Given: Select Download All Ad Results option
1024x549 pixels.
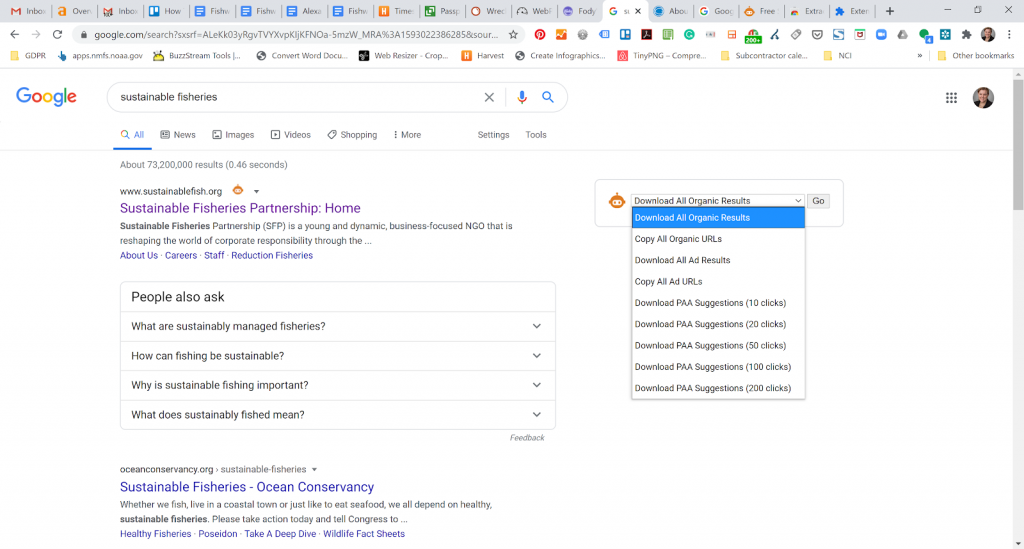Looking at the screenshot, I should coord(718,260).
